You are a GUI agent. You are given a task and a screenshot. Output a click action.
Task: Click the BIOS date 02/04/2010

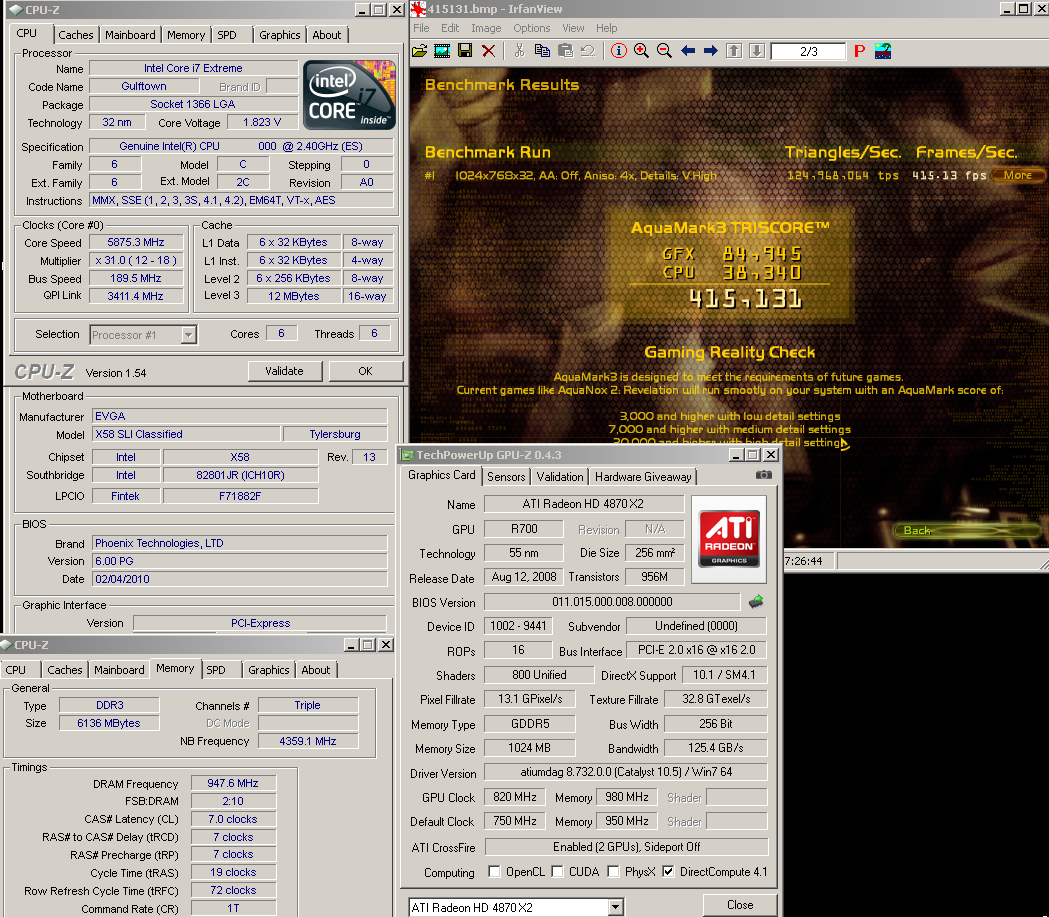[x=240, y=579]
